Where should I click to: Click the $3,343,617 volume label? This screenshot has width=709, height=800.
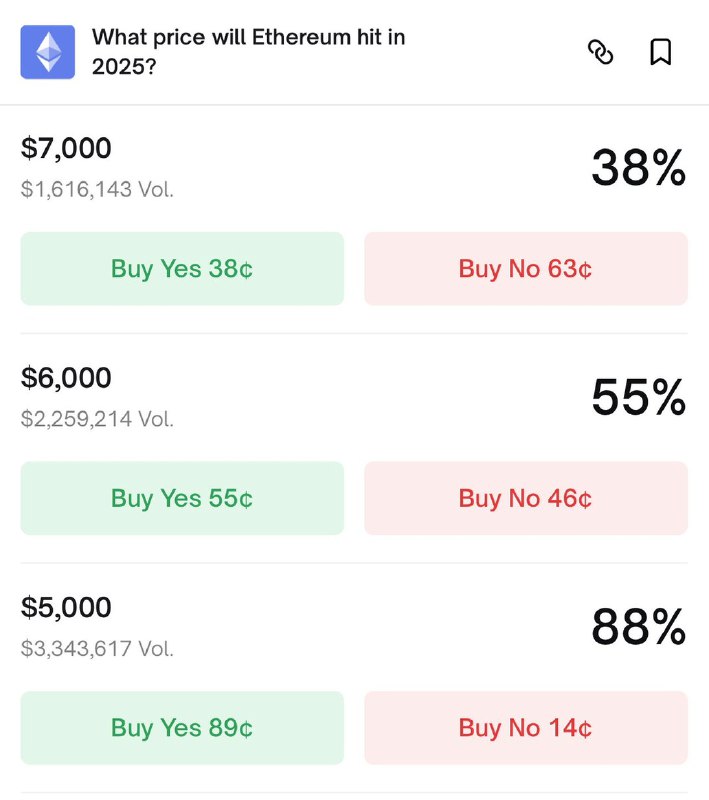pyautogui.click(x=97, y=648)
